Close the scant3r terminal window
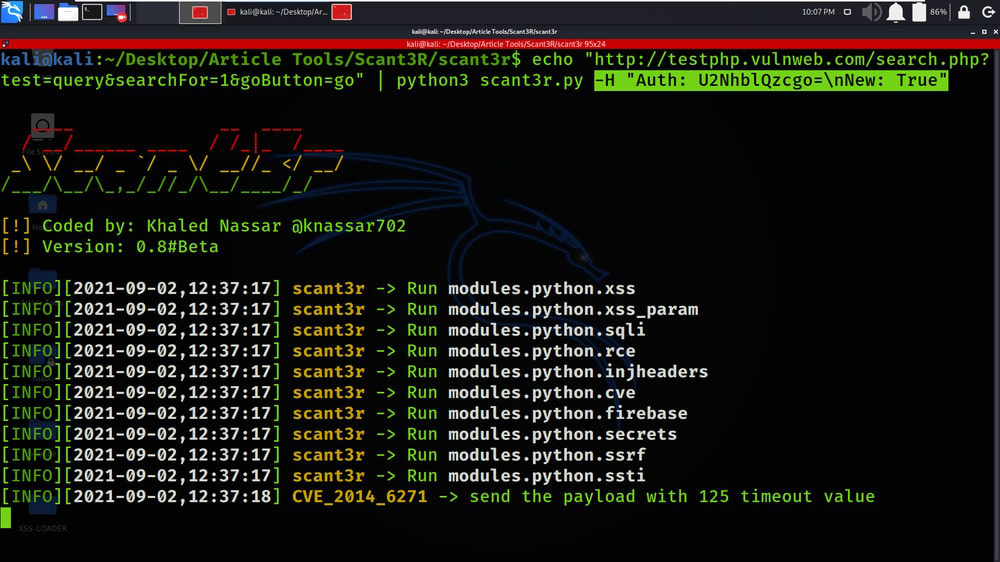 coord(996,32)
